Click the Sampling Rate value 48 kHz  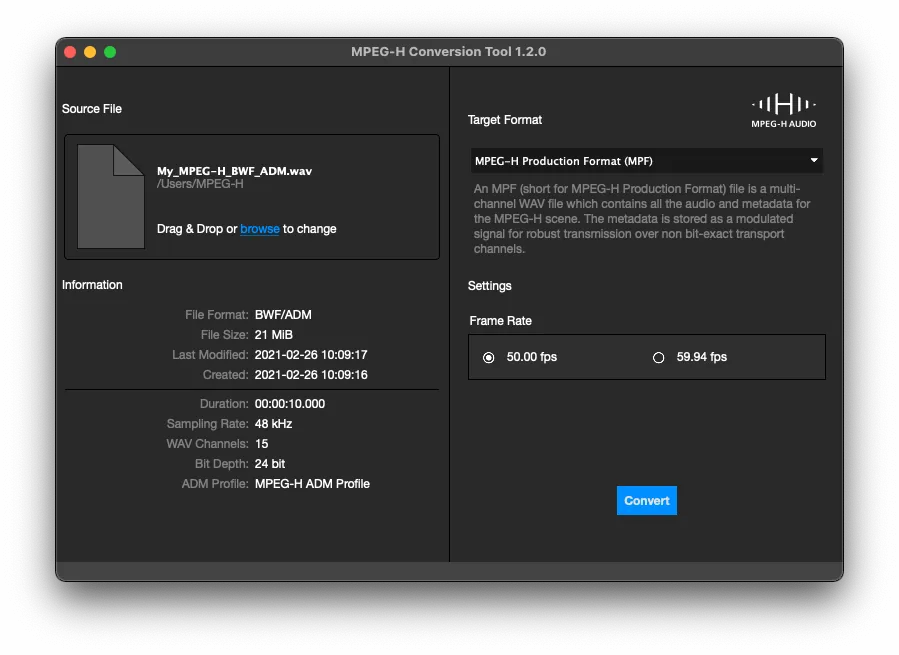273,424
